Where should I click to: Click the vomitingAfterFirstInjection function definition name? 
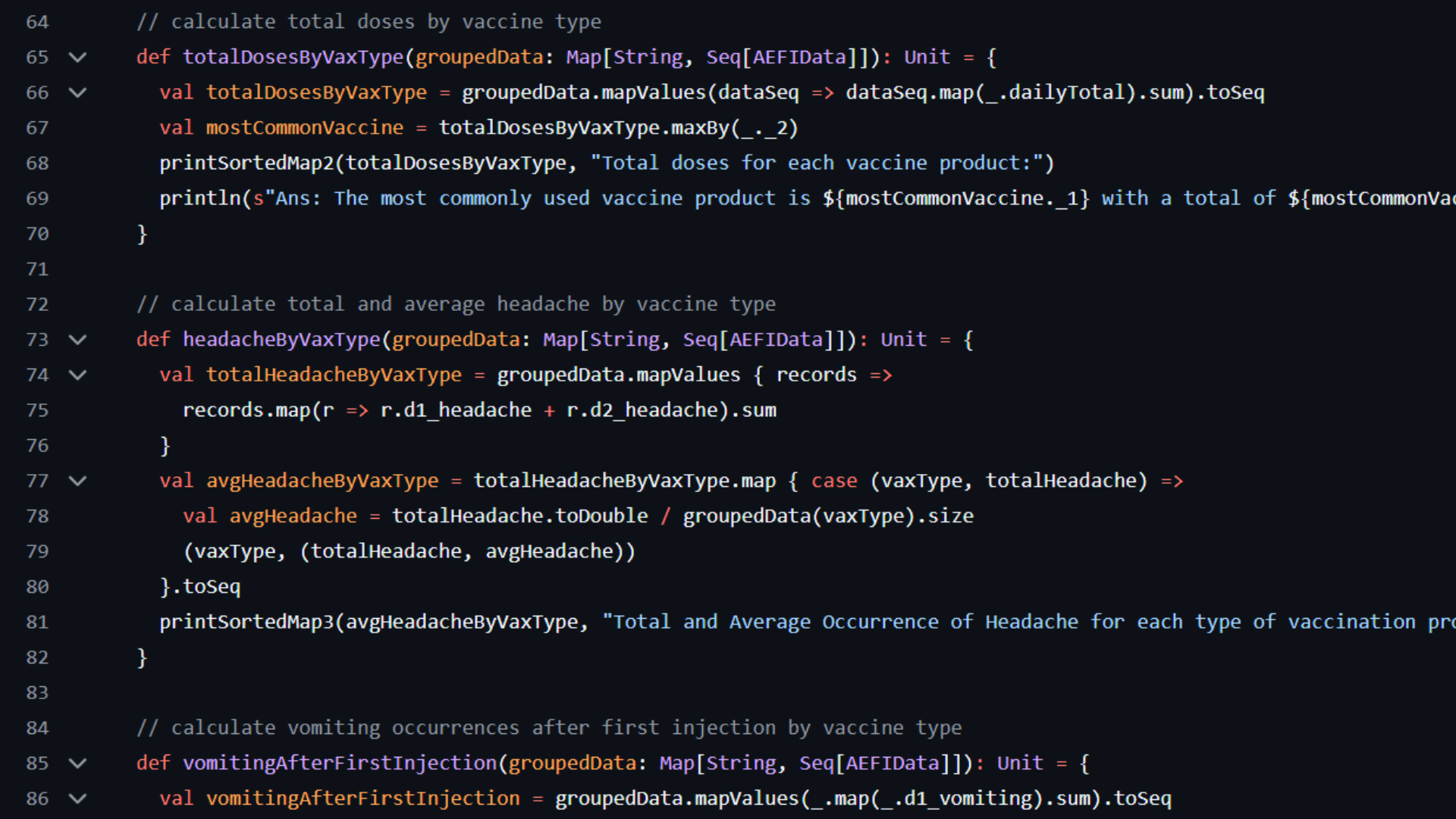tap(339, 764)
